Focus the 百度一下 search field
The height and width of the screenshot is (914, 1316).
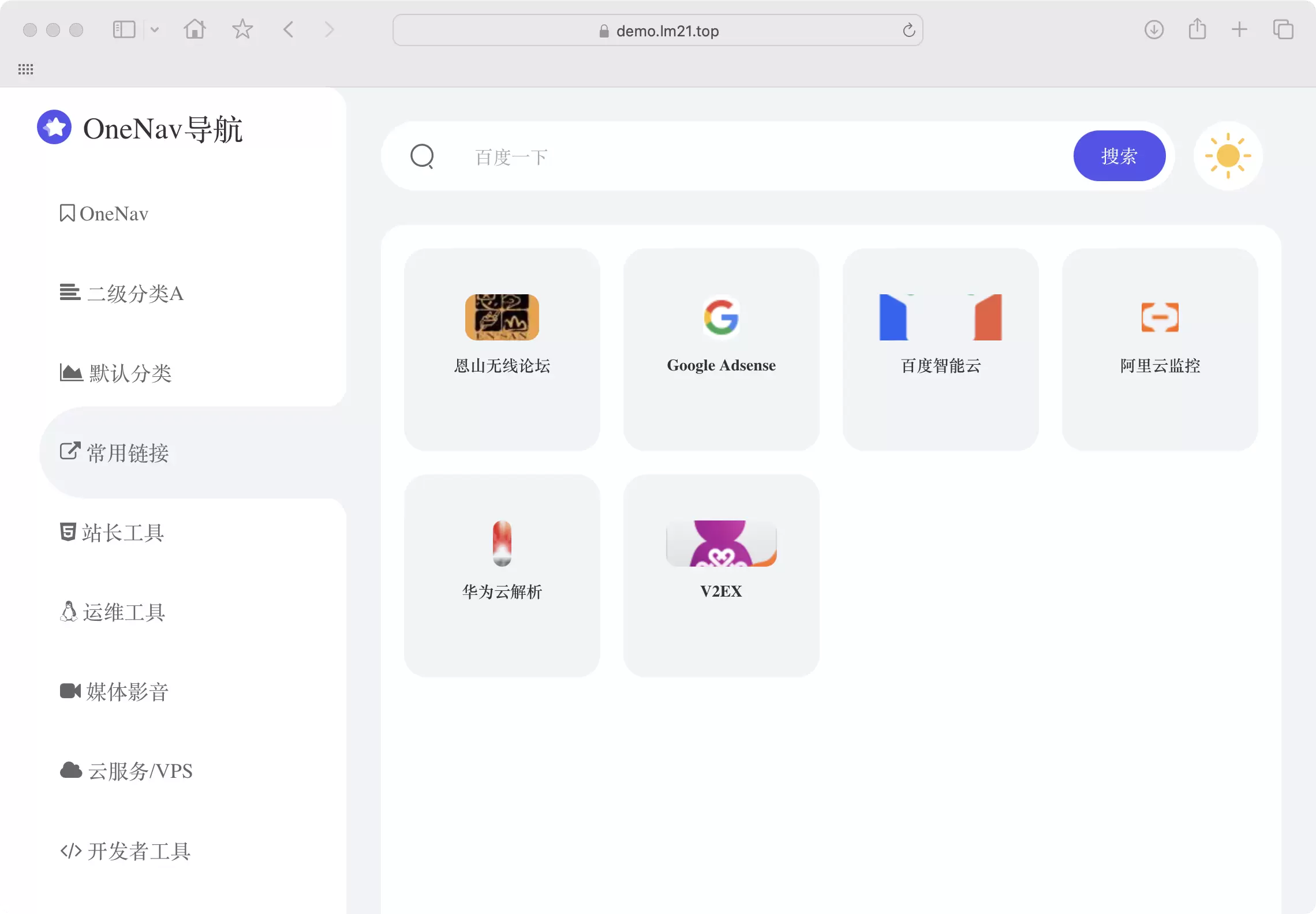[x=762, y=157]
